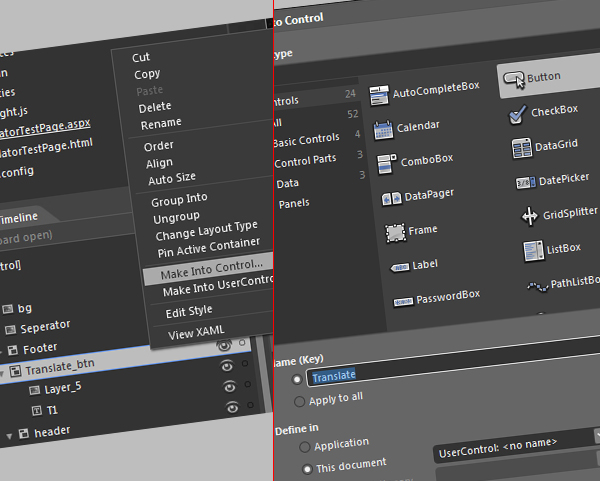Image resolution: width=600 pixels, height=481 pixels.
Task: Select the Button control icon
Action: (x=514, y=80)
